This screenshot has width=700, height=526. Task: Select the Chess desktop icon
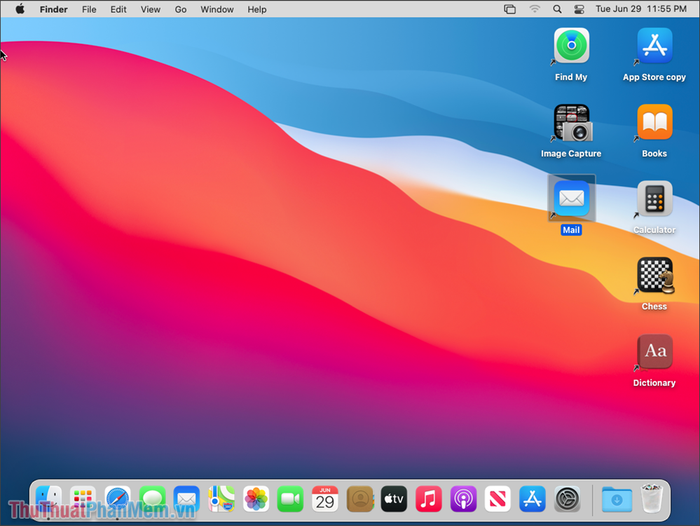click(x=654, y=275)
